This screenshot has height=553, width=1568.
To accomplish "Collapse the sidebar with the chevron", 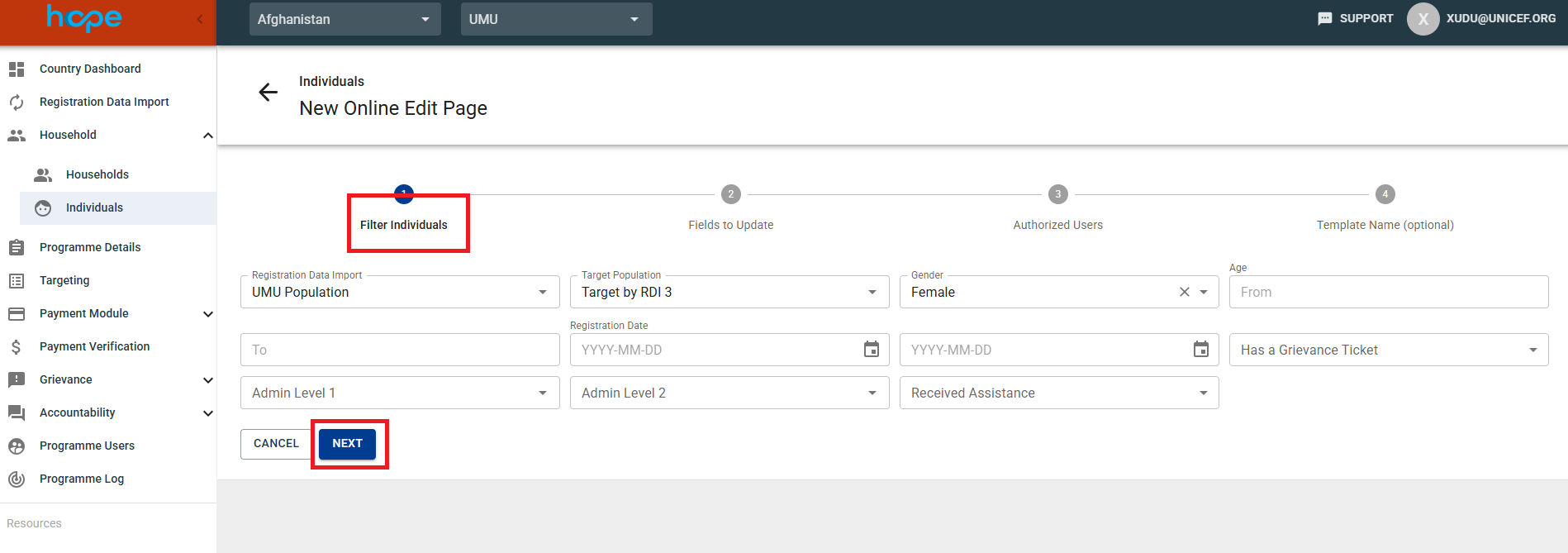I will coord(200,19).
